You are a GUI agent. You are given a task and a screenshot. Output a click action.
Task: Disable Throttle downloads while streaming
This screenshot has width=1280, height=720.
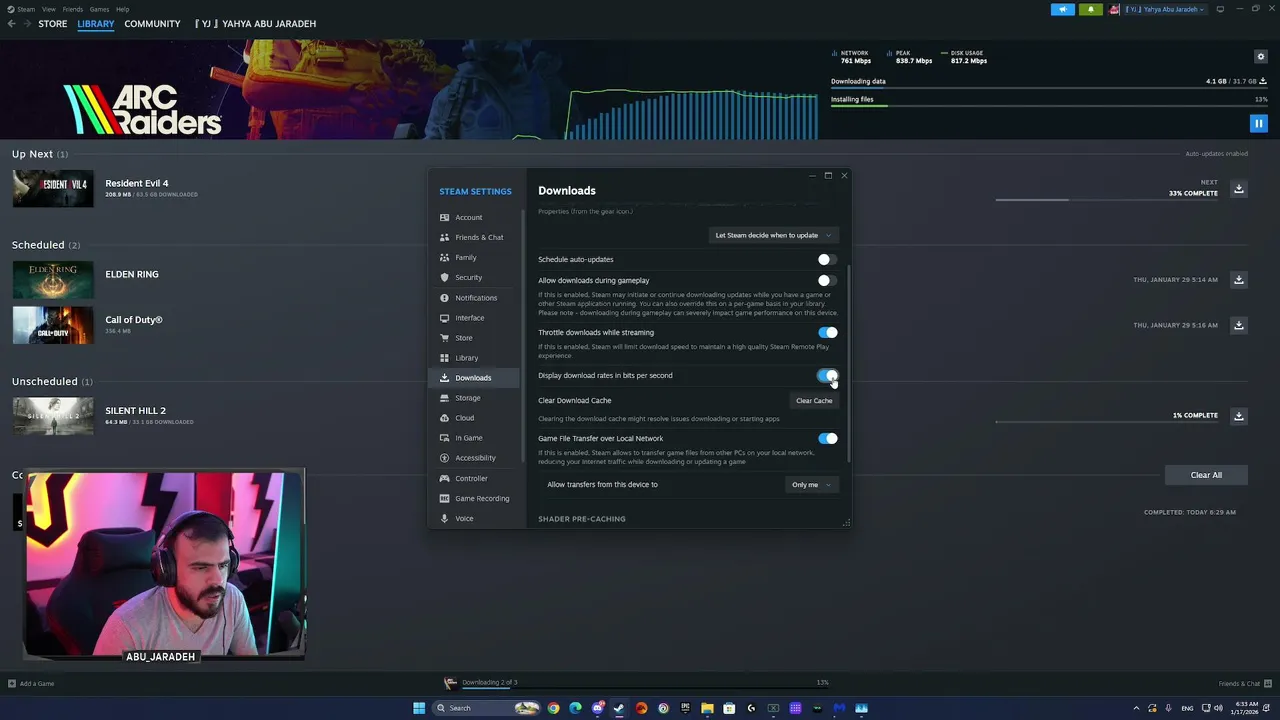[827, 332]
